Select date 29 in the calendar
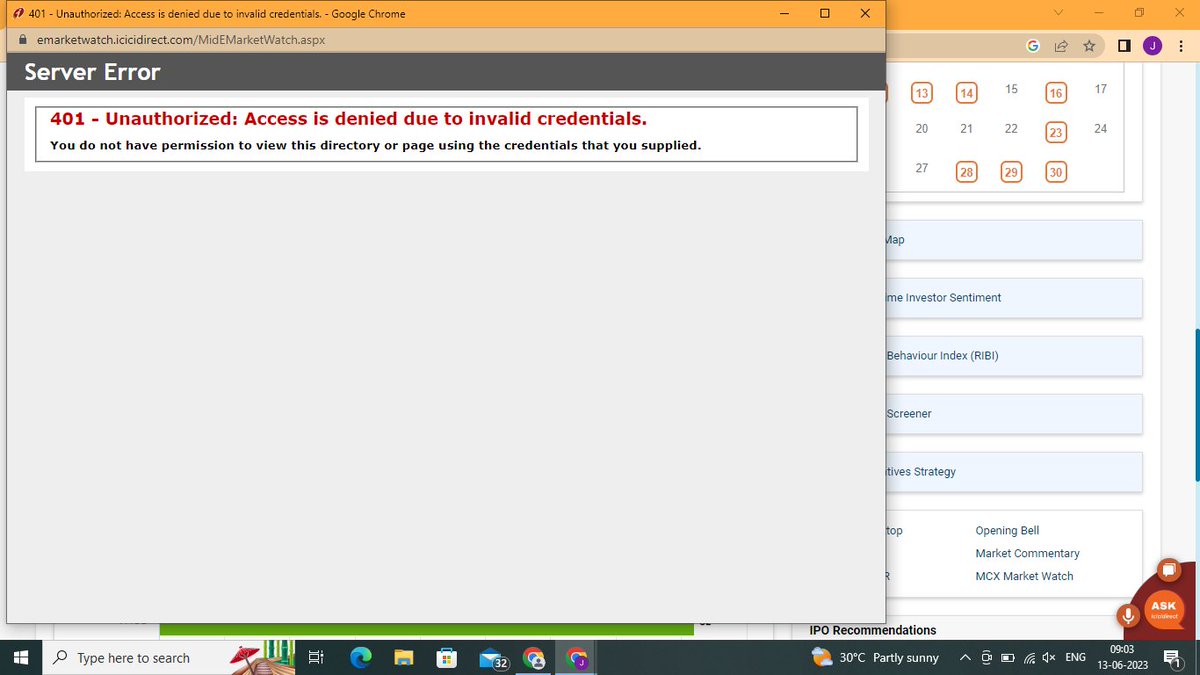 coord(1011,172)
